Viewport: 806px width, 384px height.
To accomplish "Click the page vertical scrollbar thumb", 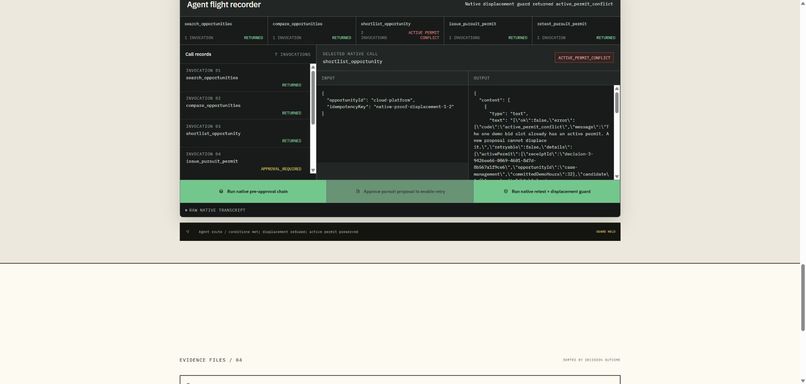I will (803, 297).
